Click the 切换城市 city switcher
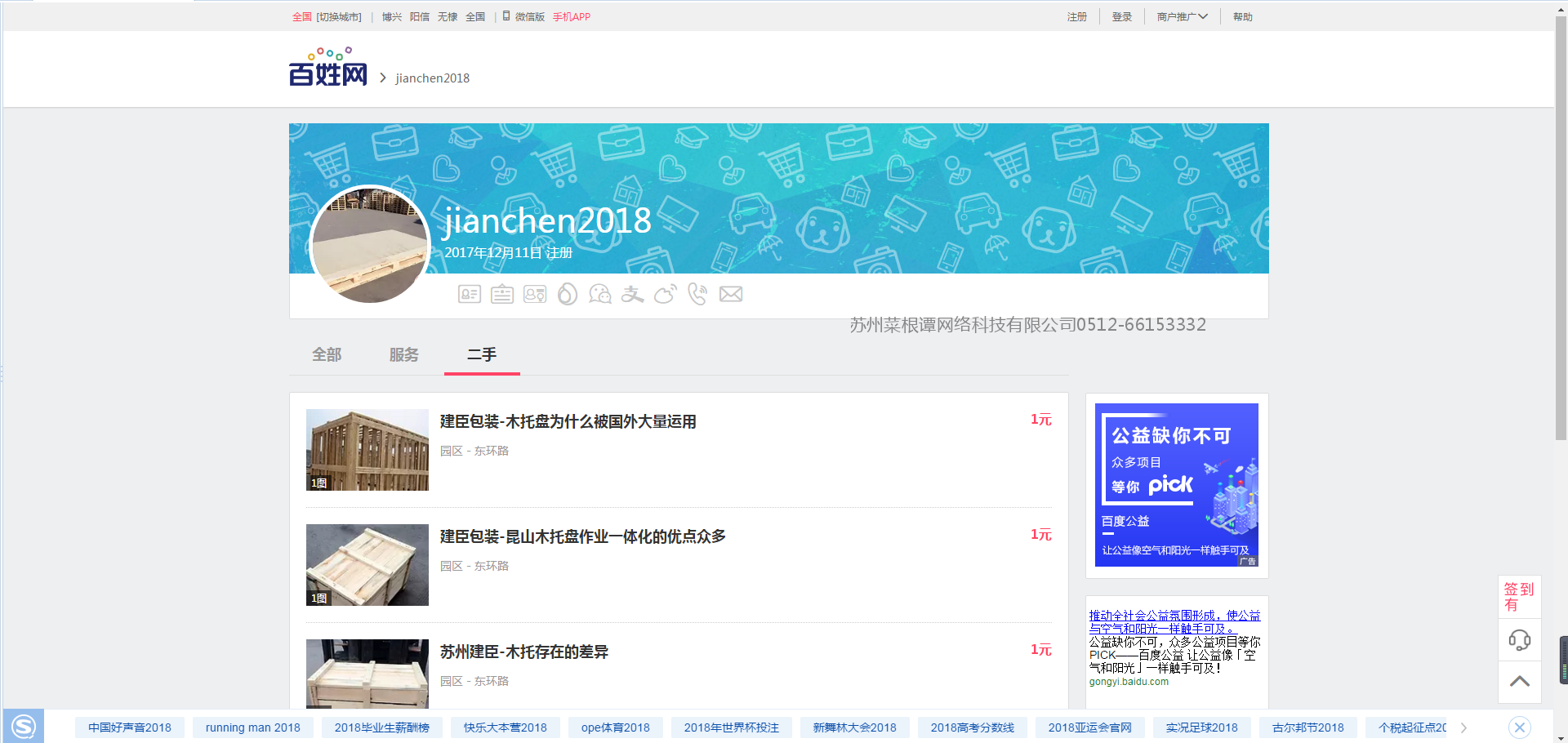This screenshot has height=743, width=1568. click(339, 17)
